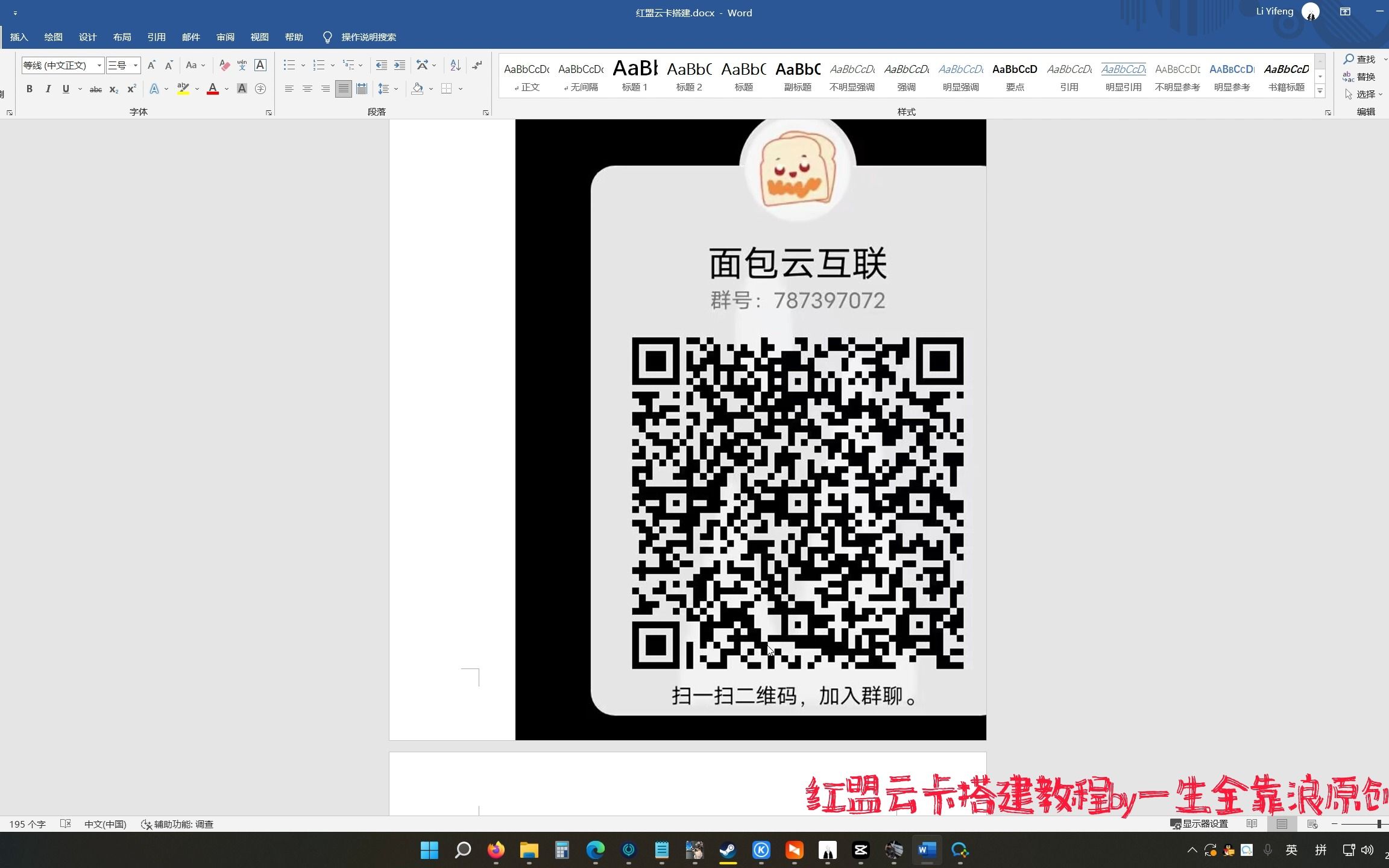Apply paragraph borders
1389x868 pixels.
coord(446,89)
